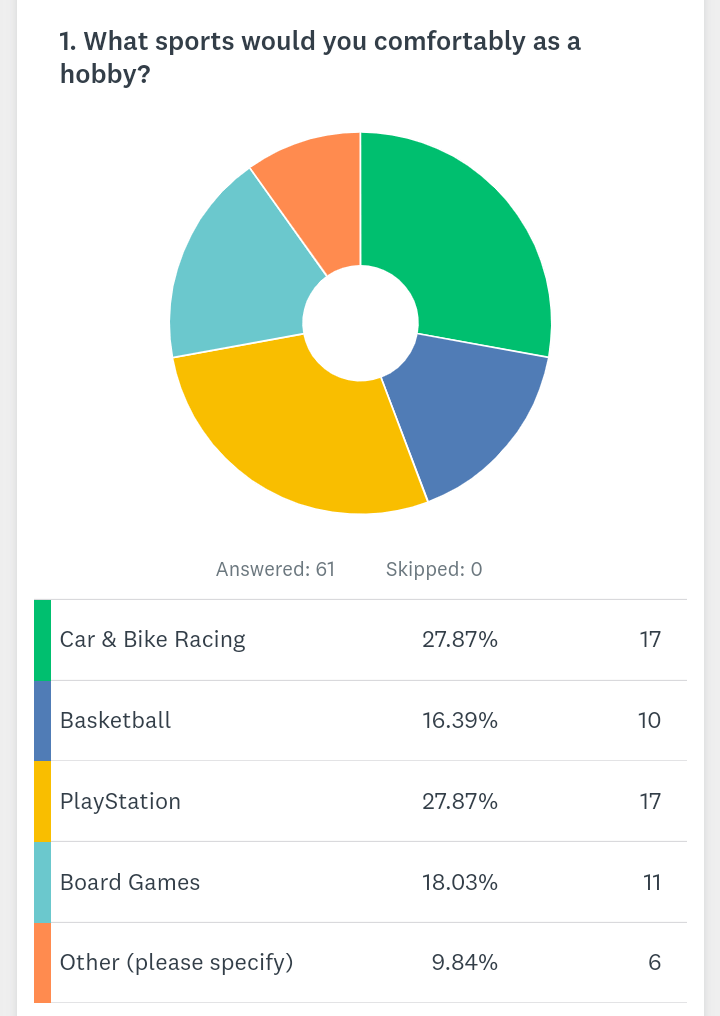Select the Car & Bike Racing row label

point(152,640)
